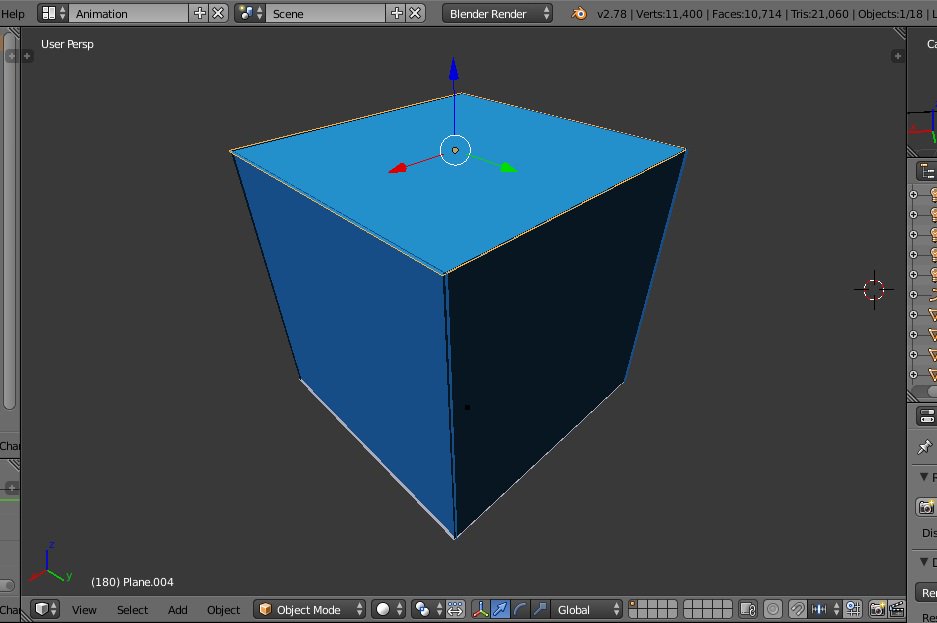Enable the translate manipulator arrow

pos(500,609)
